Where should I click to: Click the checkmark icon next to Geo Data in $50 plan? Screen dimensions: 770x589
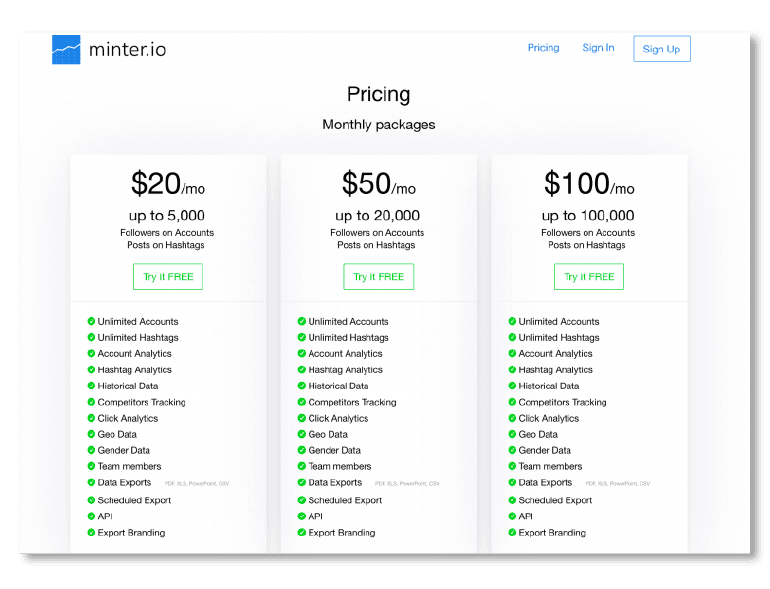[302, 434]
